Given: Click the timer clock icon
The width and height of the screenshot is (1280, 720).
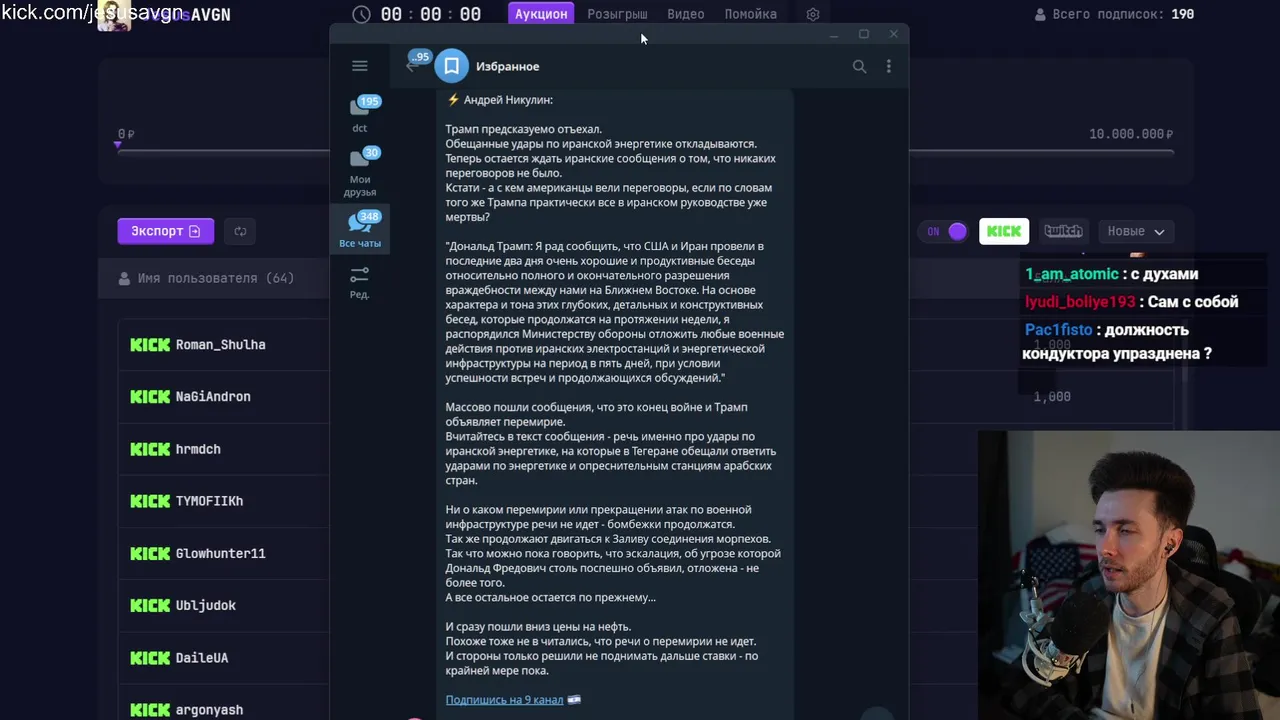Looking at the screenshot, I should [x=362, y=14].
